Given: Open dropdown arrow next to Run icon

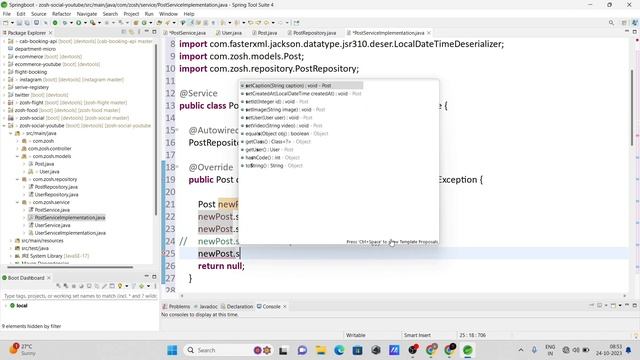Looking at the screenshot, I should tap(85, 23).
